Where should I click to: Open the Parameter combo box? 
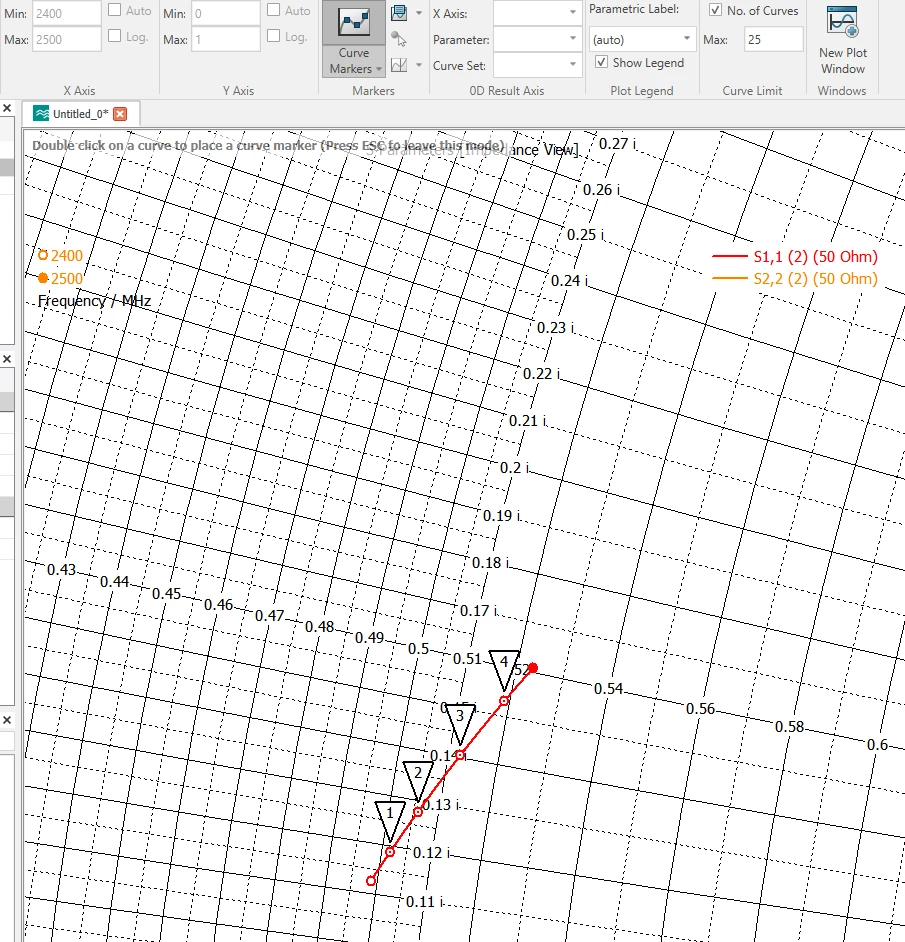coord(537,39)
